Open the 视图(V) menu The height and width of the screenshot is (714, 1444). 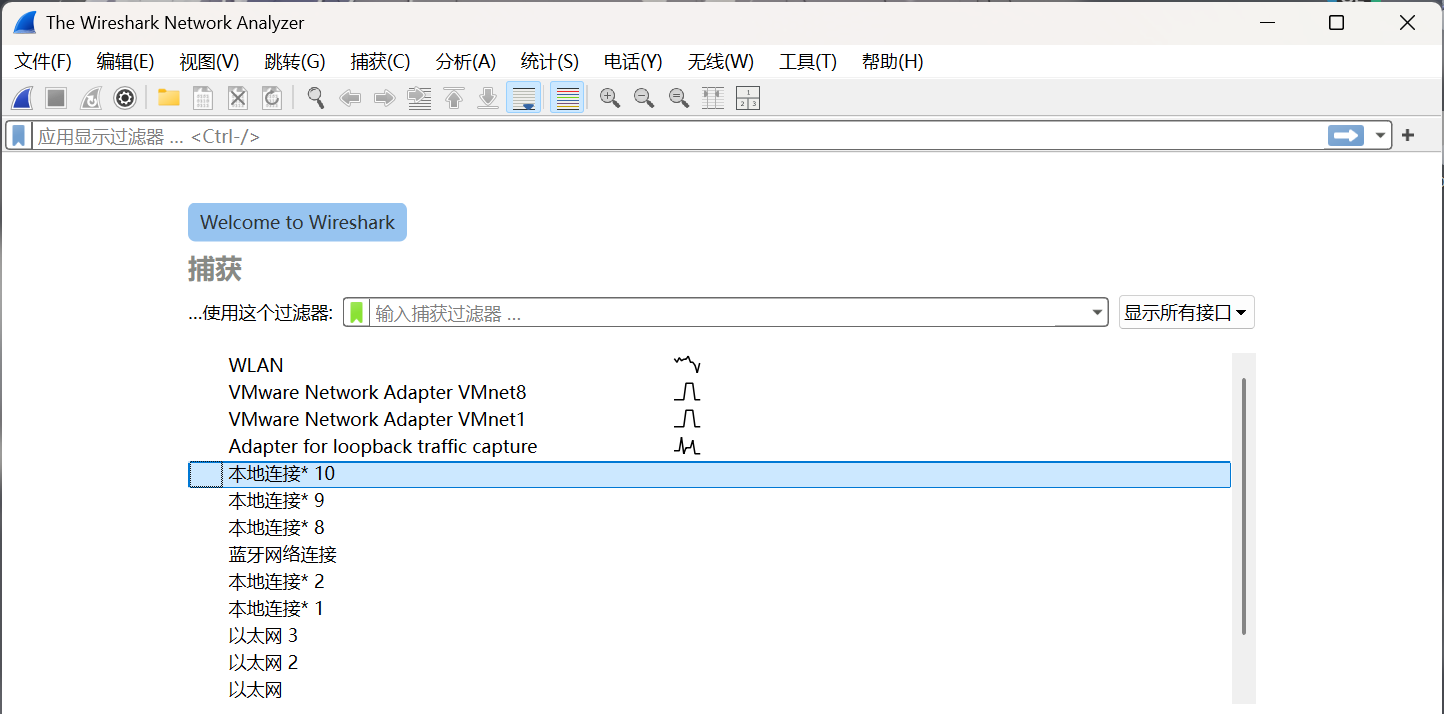tap(209, 62)
